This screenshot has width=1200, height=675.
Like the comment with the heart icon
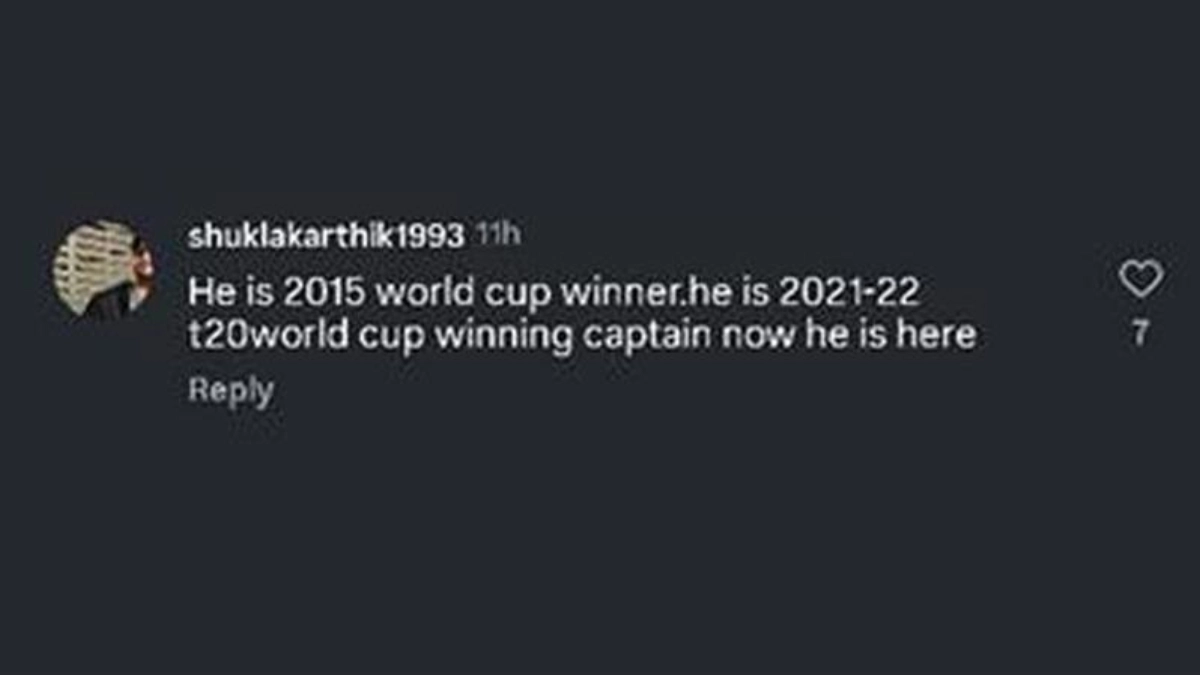coord(1140,279)
